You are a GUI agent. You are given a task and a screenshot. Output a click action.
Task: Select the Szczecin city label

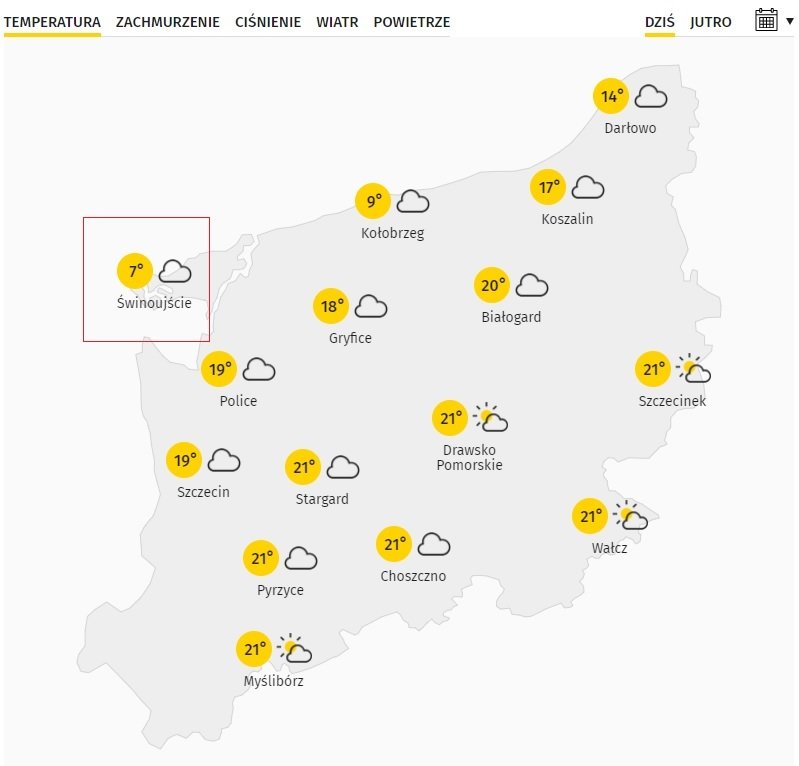(x=203, y=492)
